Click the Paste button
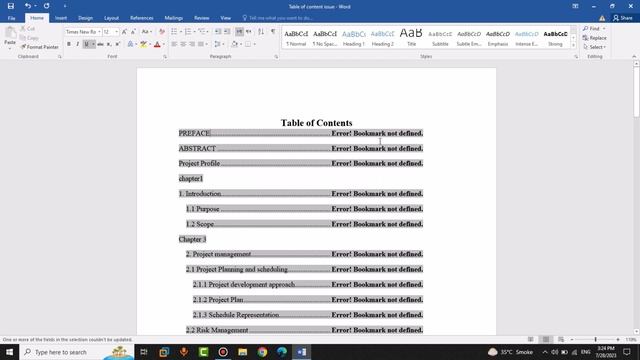Image resolution: width=640 pixels, height=360 pixels. pyautogui.click(x=10, y=37)
